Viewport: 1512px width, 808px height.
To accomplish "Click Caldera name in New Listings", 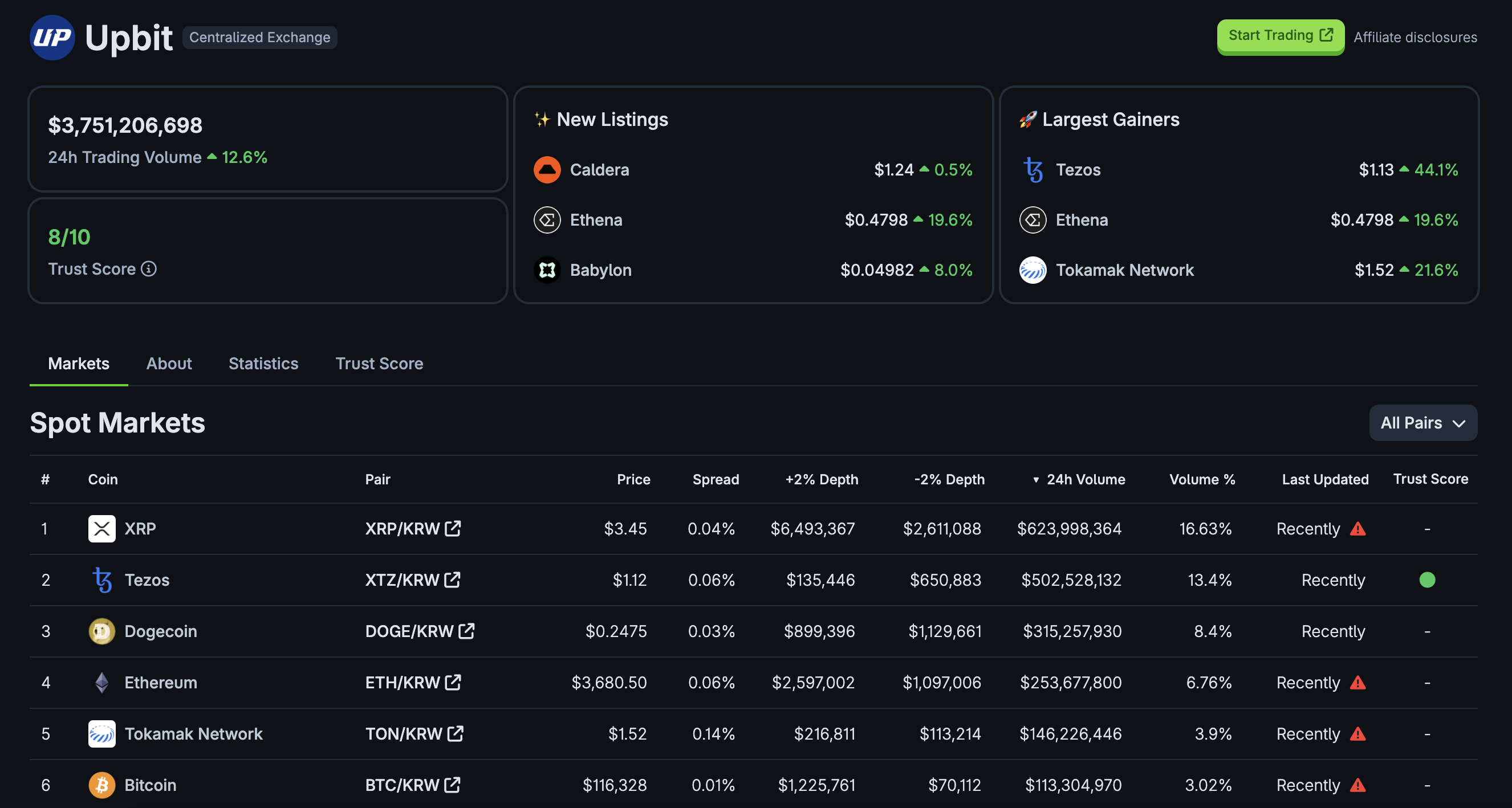I will (599, 170).
